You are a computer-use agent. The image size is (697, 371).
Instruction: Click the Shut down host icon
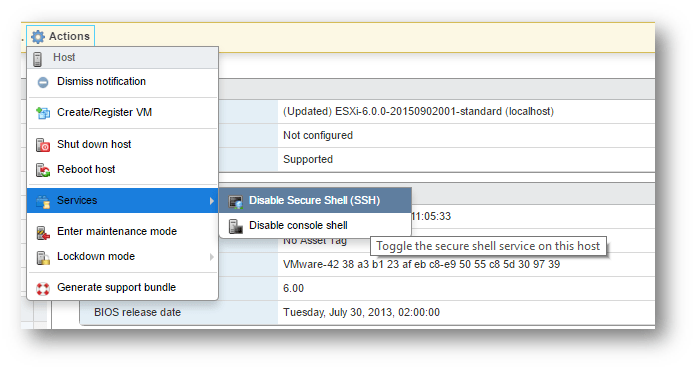(x=43, y=145)
